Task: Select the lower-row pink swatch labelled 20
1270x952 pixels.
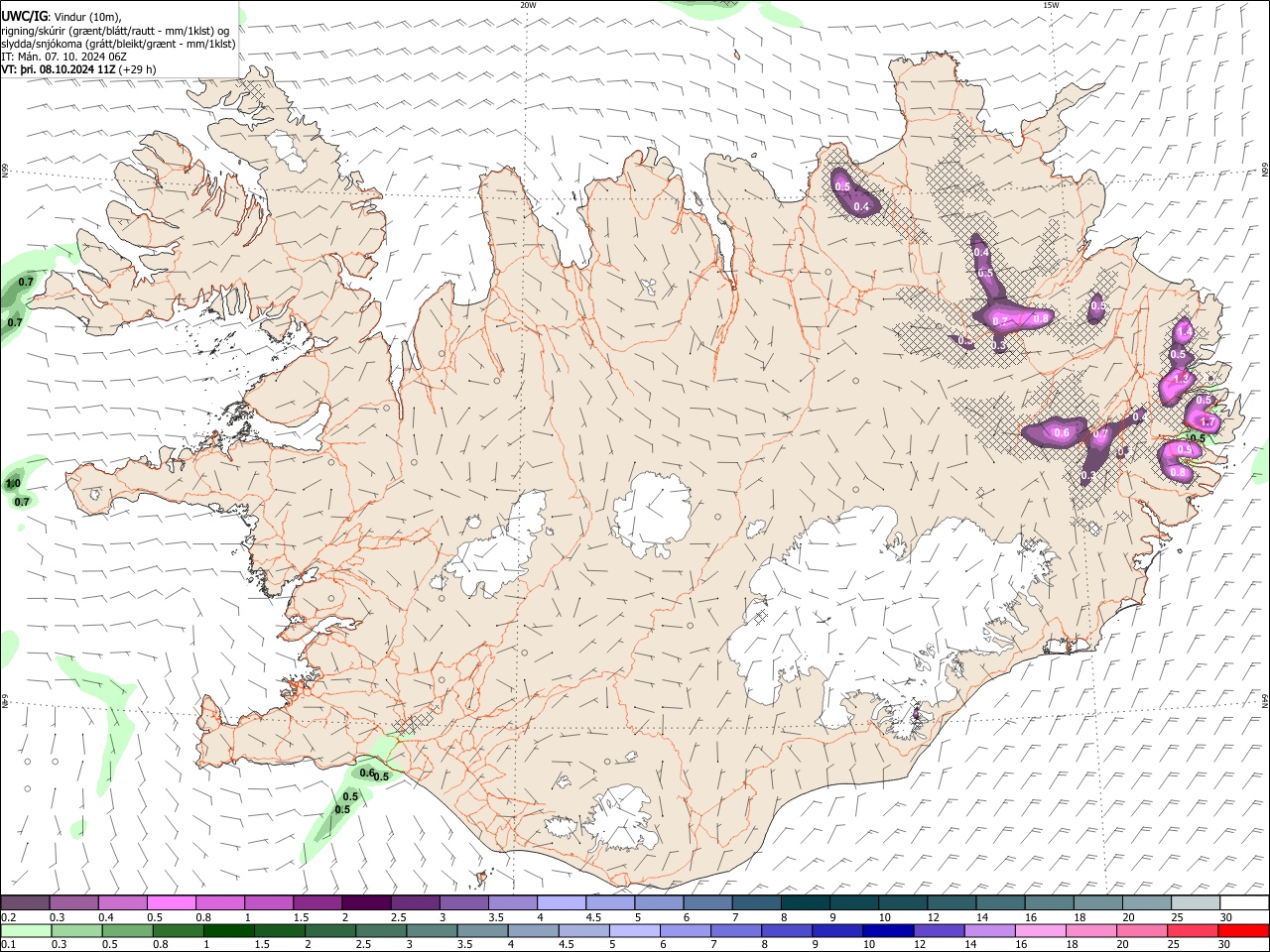Action: point(1142,930)
